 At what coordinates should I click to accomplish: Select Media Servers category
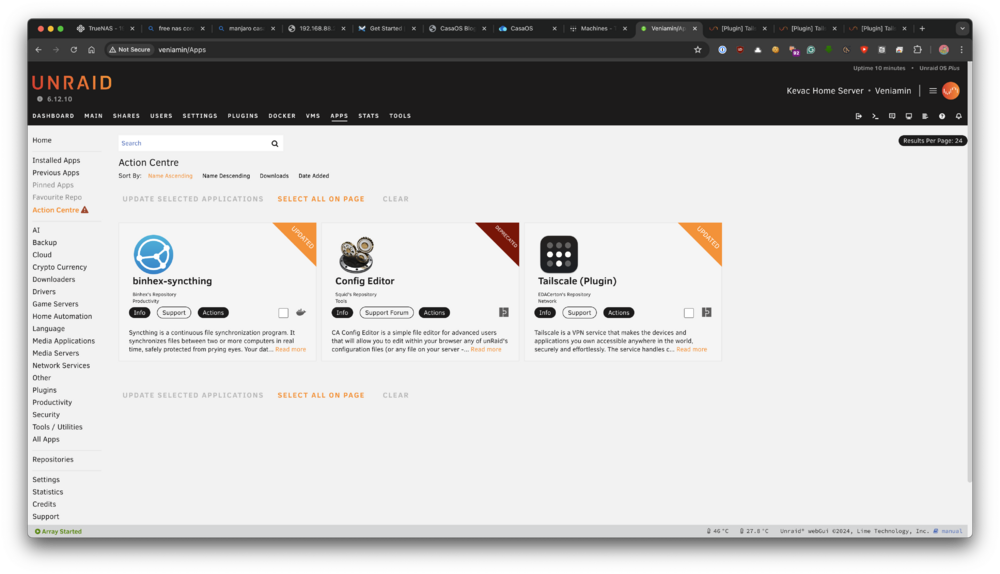pyautogui.click(x=55, y=353)
